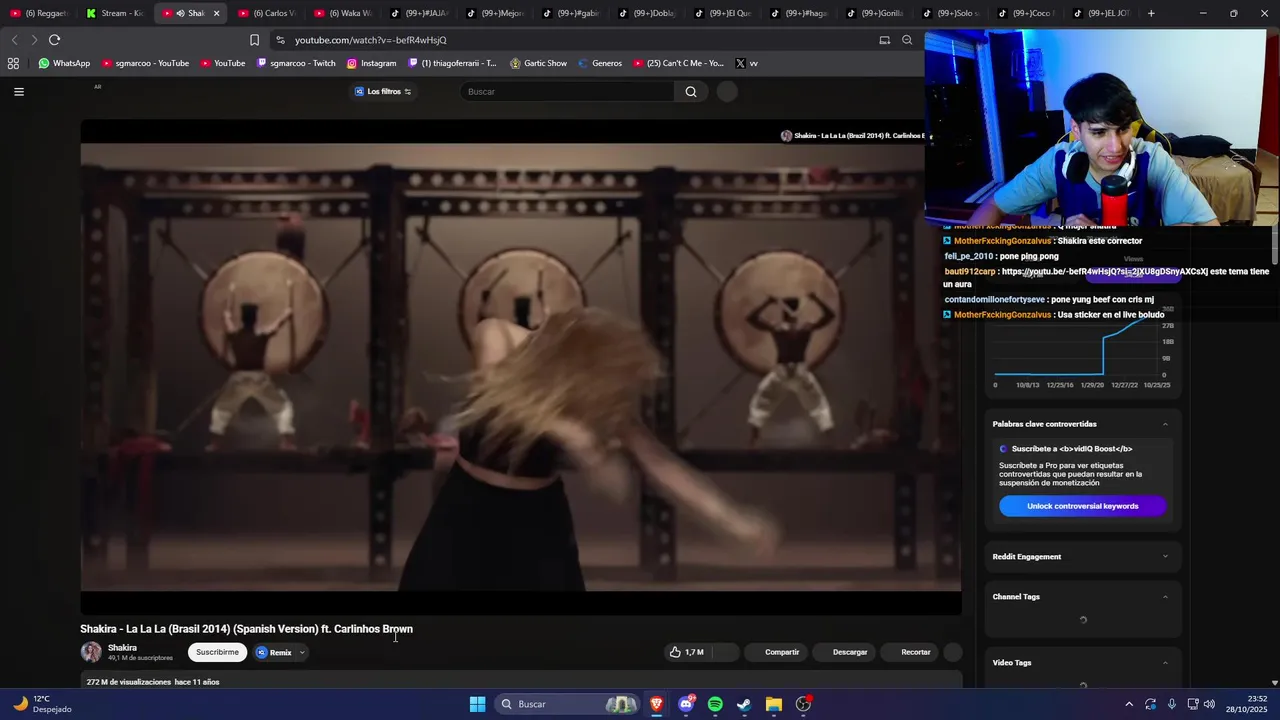Switch to the TikTok Coco tab
This screenshot has width=1280, height=720.
click(x=1028, y=13)
